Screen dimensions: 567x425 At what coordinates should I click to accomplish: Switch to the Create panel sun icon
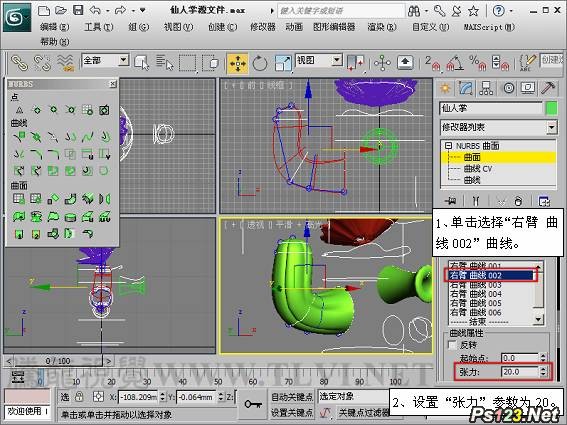click(445, 88)
